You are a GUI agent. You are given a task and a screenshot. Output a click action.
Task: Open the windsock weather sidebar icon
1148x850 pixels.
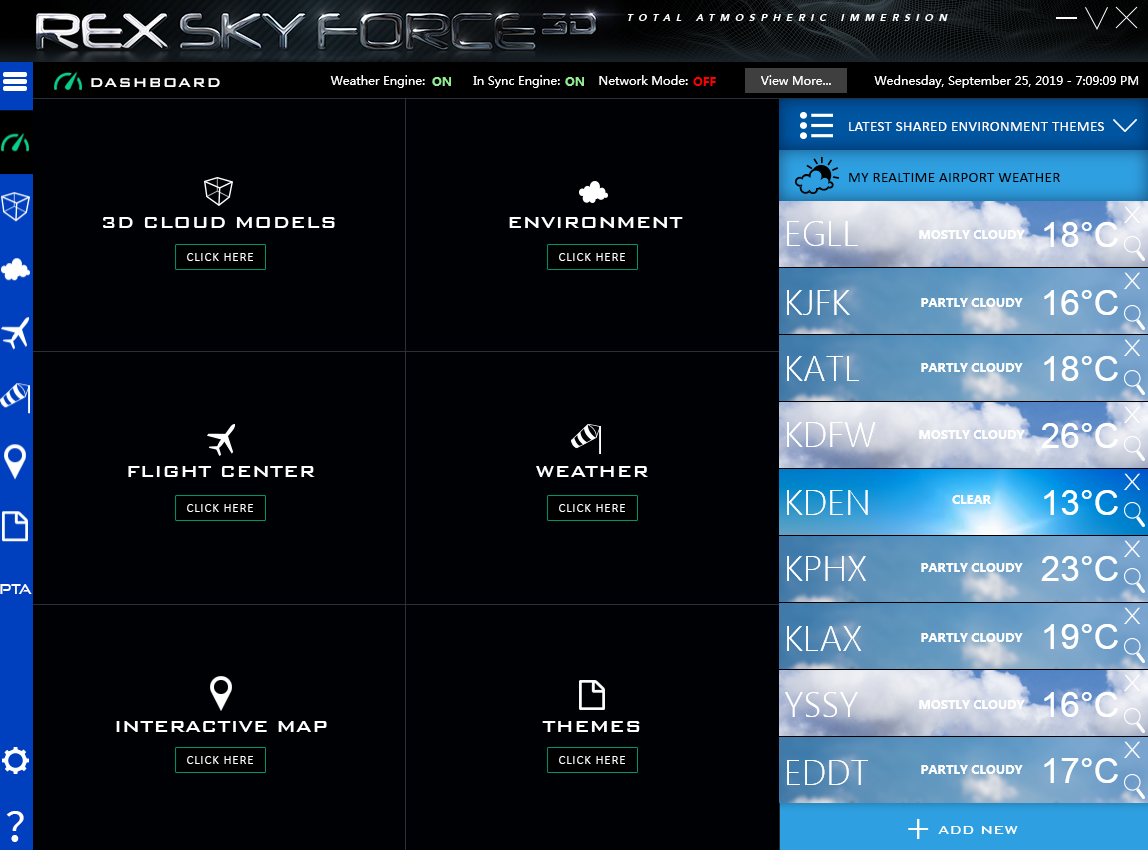[16, 397]
